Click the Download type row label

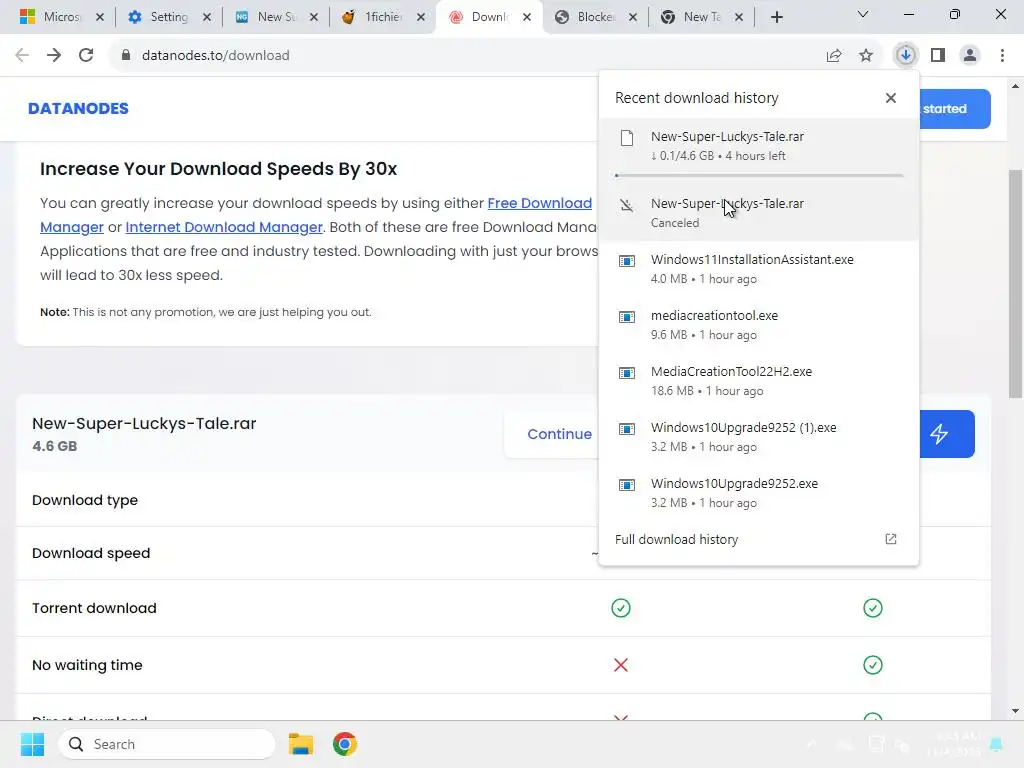coord(85,500)
